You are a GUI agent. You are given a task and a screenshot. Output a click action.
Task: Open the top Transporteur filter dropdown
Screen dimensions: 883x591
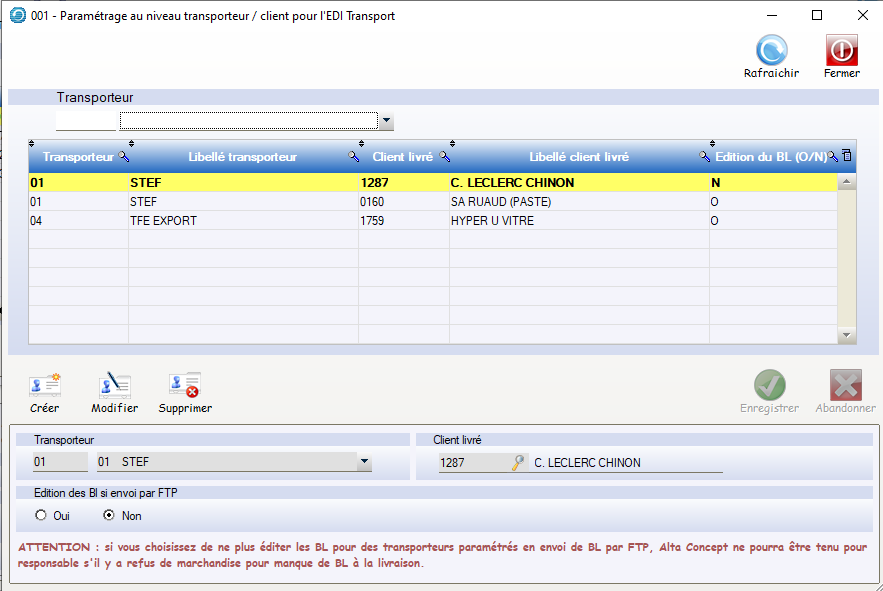tap(386, 122)
